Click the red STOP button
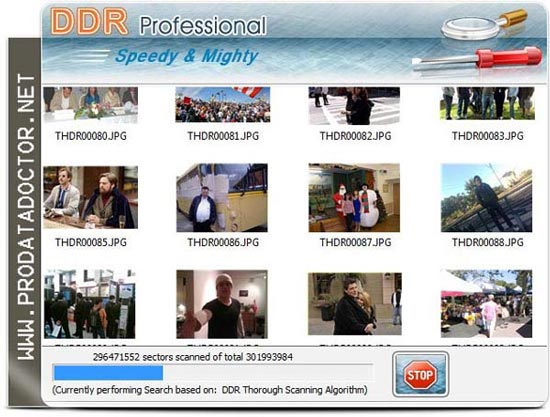Screen dimensions: 550x417 tap(420, 375)
